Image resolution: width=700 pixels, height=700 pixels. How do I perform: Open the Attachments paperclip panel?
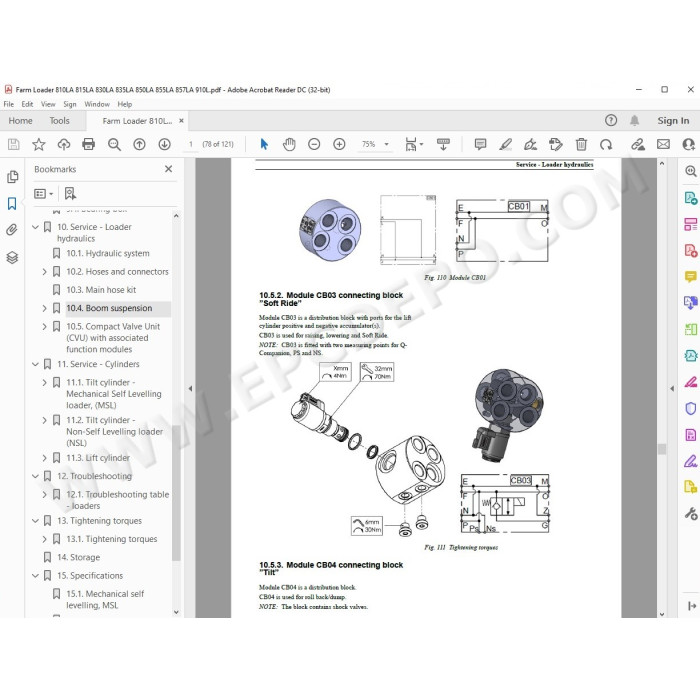(12, 230)
